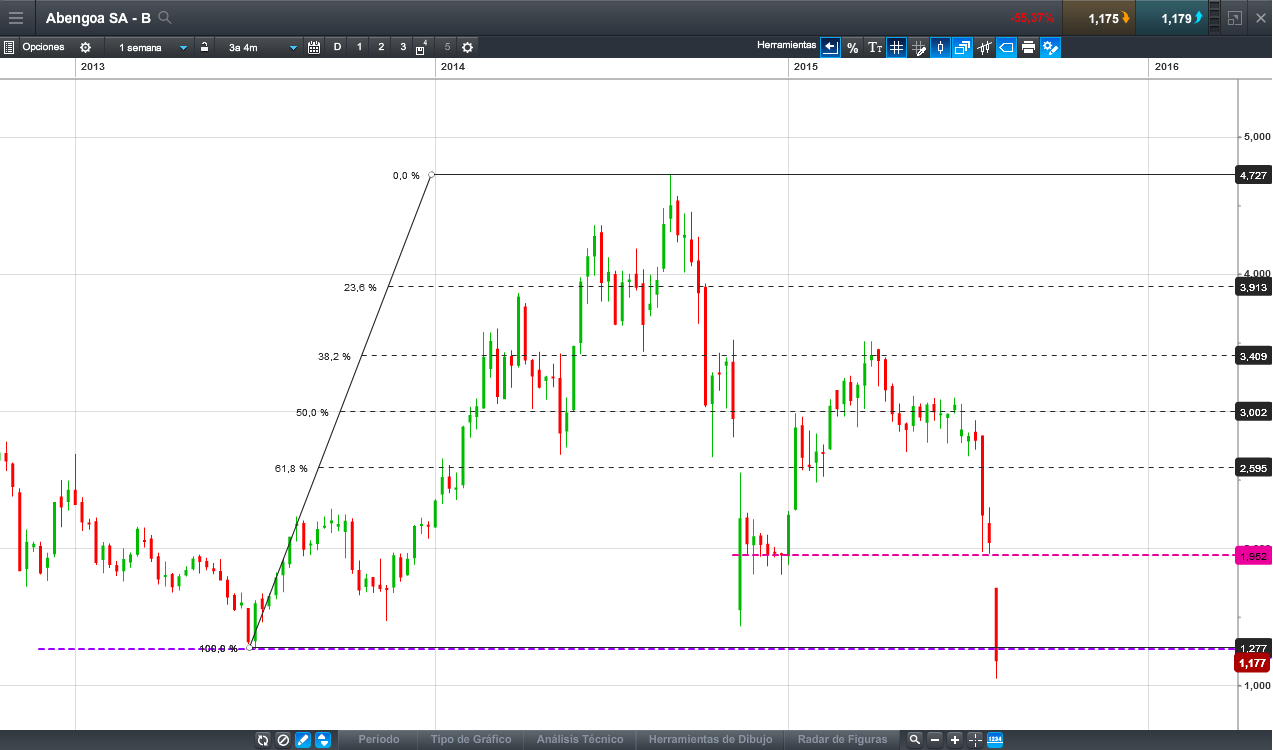Viewport: 1273px width, 750px height.
Task: Select Fibonacci 0,0 % anchor point
Action: click(431, 175)
